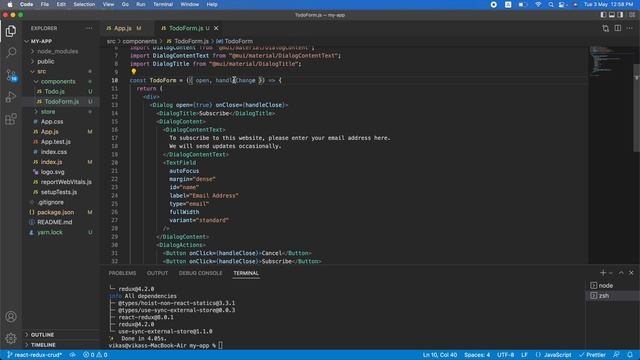The width and height of the screenshot is (640, 360).
Task: Toggle primary side bar visibility
Action: point(603,15)
